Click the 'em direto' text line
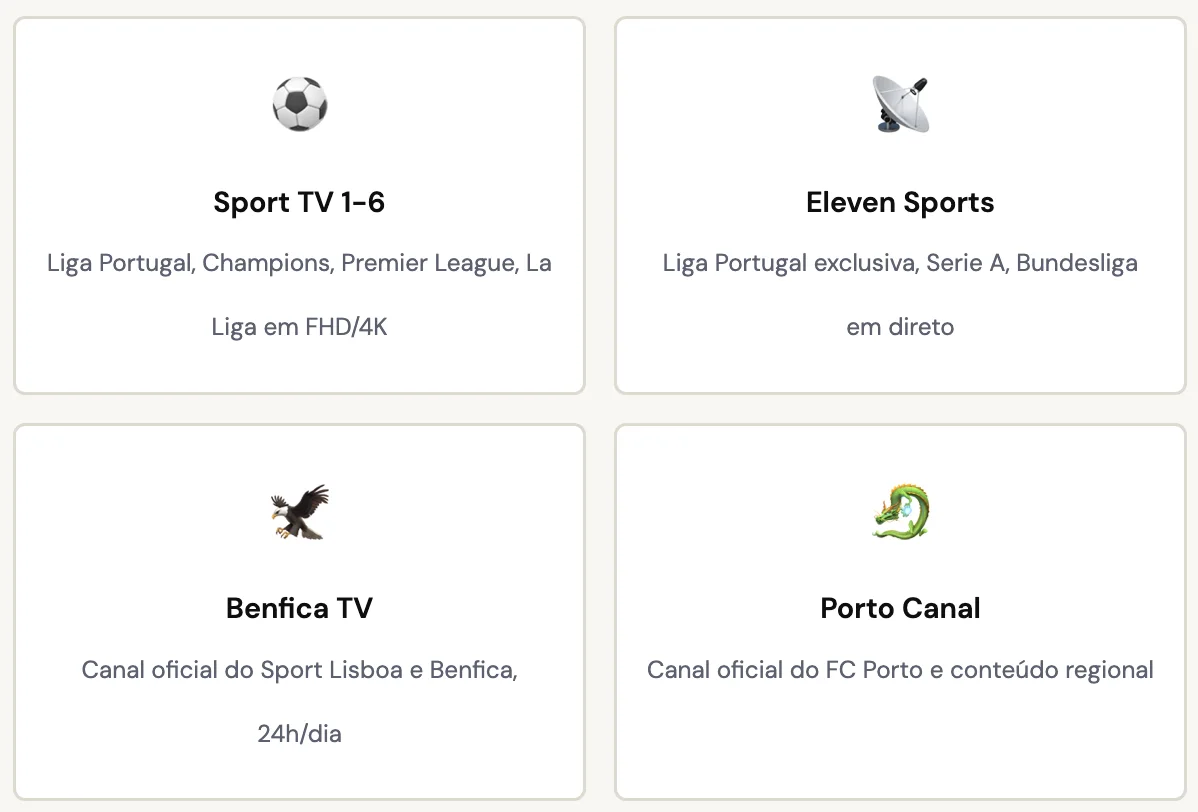Viewport: 1198px width, 812px height. point(900,327)
